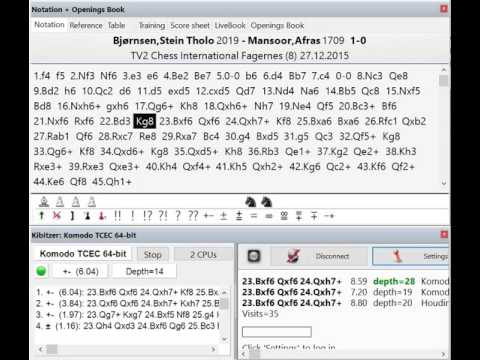480x360 pixels.
Task: Select the '+-' White is winning symbol
Action: [x=209, y=216]
